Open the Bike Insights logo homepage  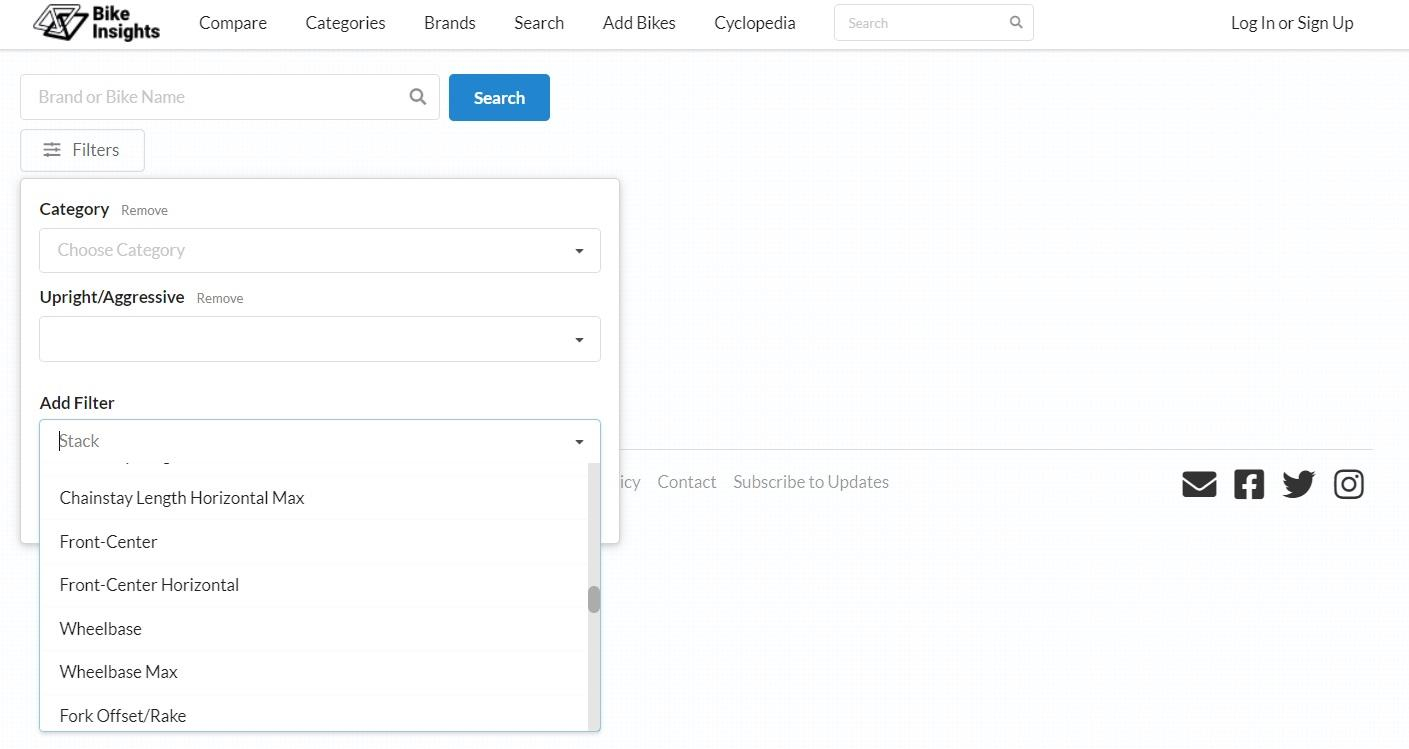[96, 23]
